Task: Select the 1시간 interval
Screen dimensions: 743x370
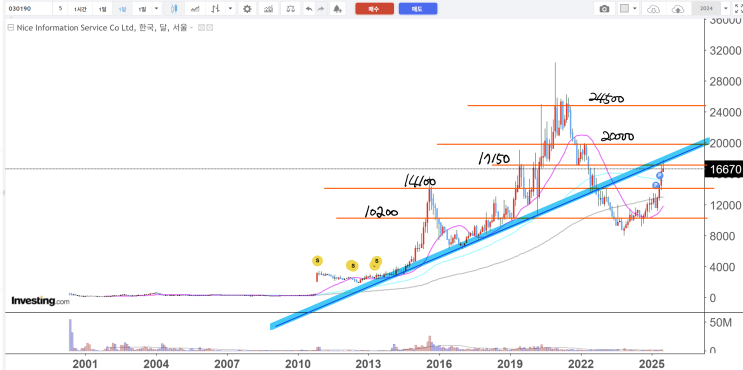Action: 80,9
